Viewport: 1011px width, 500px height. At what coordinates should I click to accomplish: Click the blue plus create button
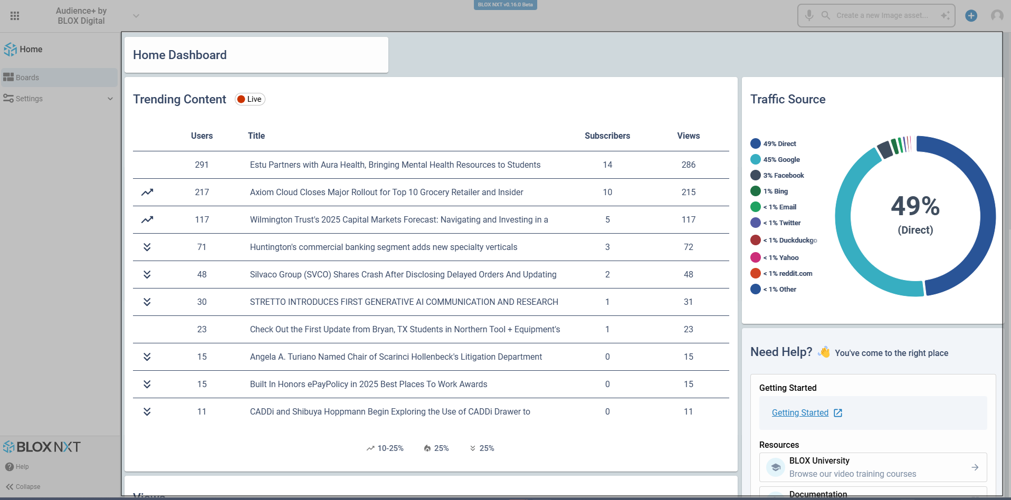coord(971,16)
